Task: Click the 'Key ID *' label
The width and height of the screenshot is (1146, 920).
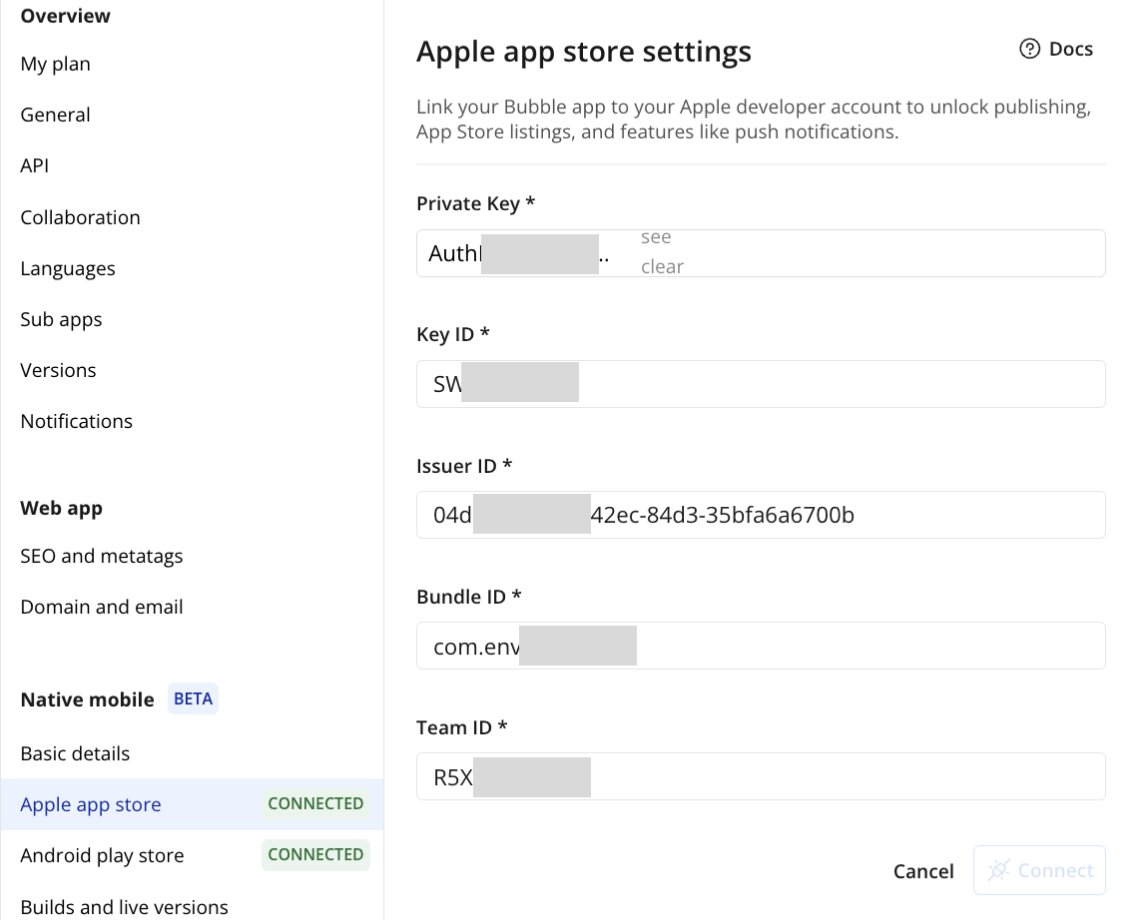Action: tap(453, 335)
